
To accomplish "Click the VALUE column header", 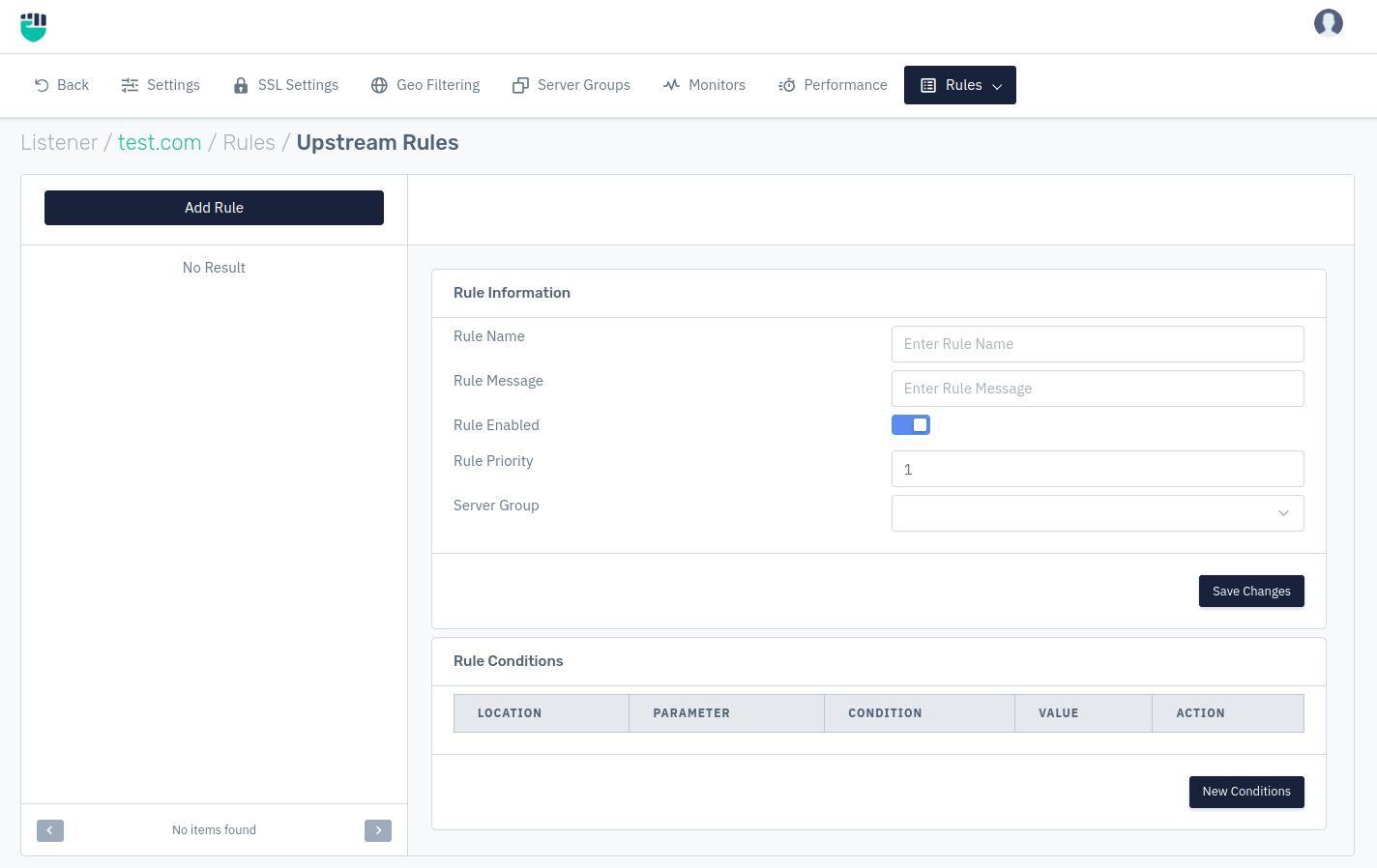I will (x=1083, y=713).
